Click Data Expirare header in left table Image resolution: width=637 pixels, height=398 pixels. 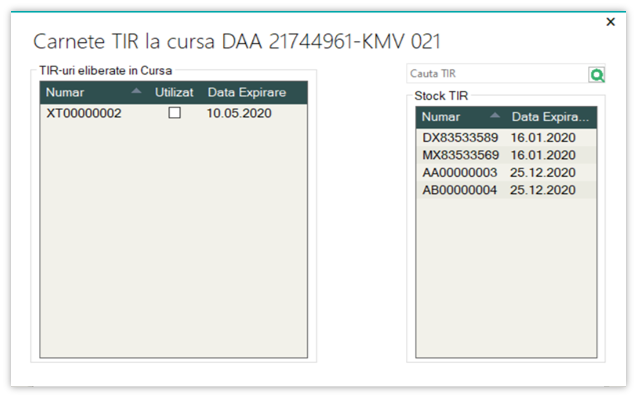(247, 93)
